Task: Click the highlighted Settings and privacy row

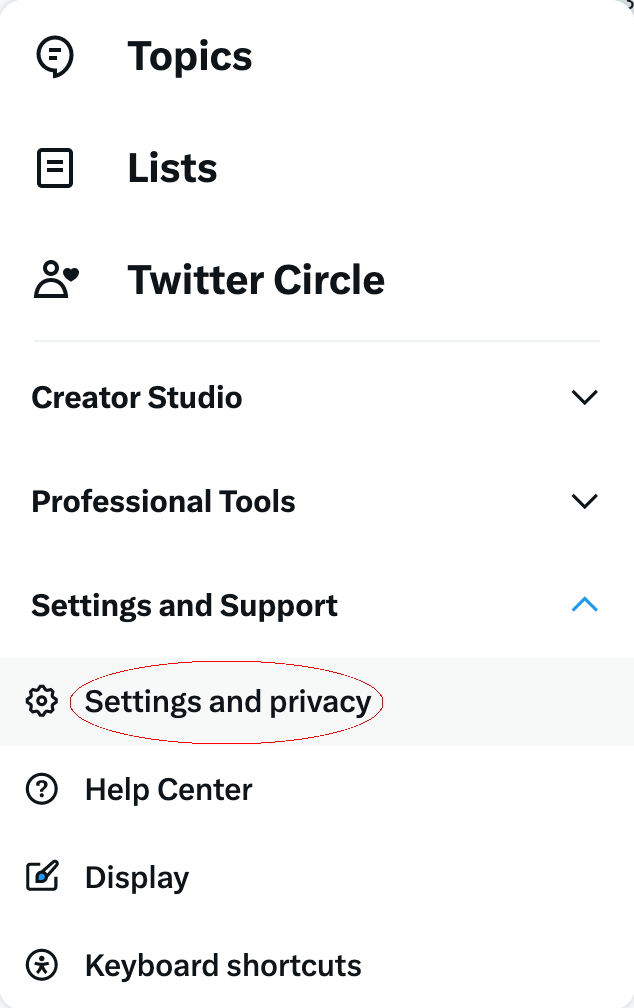Action: pyautogui.click(x=228, y=702)
